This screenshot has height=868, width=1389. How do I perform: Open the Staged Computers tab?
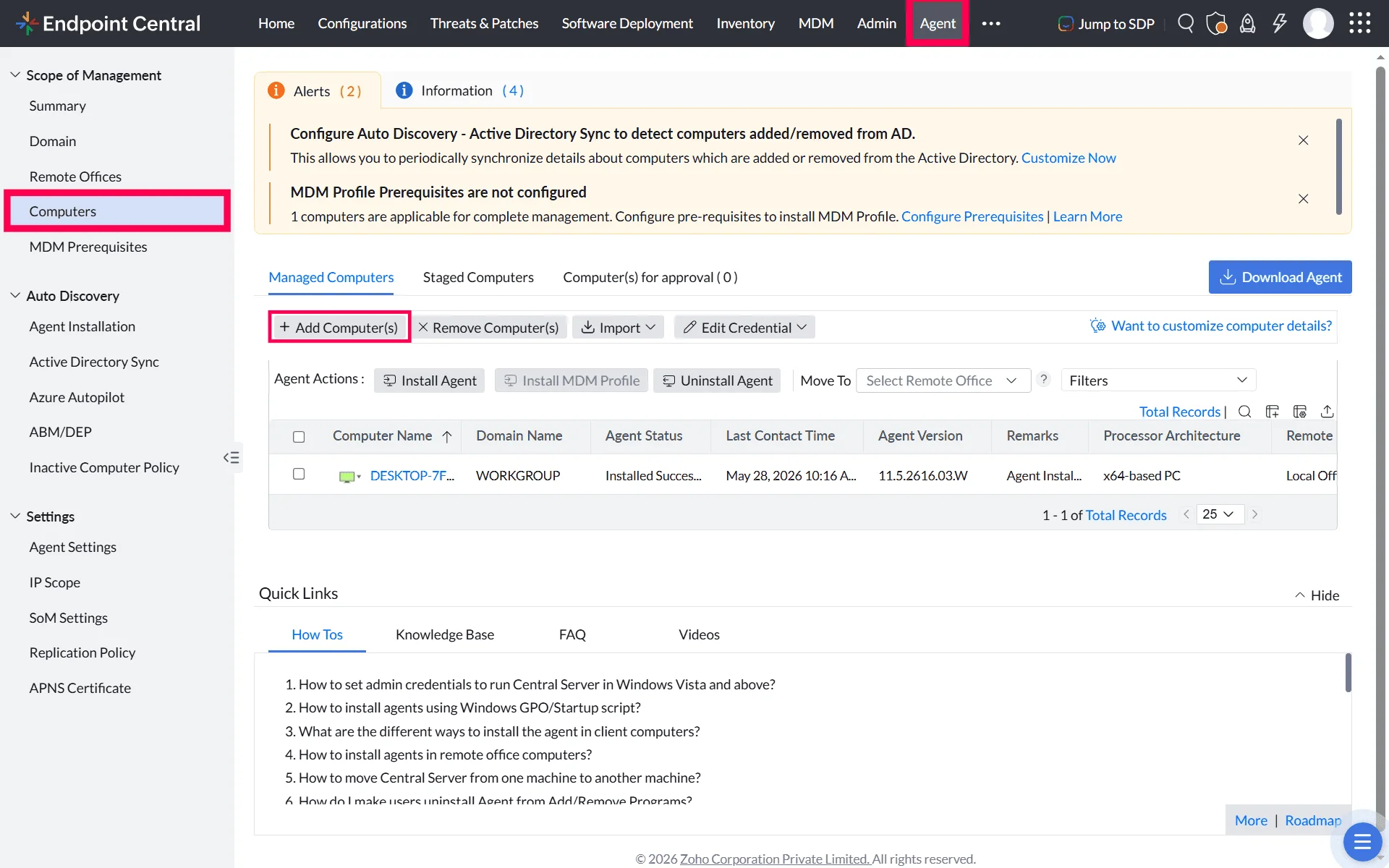478,277
